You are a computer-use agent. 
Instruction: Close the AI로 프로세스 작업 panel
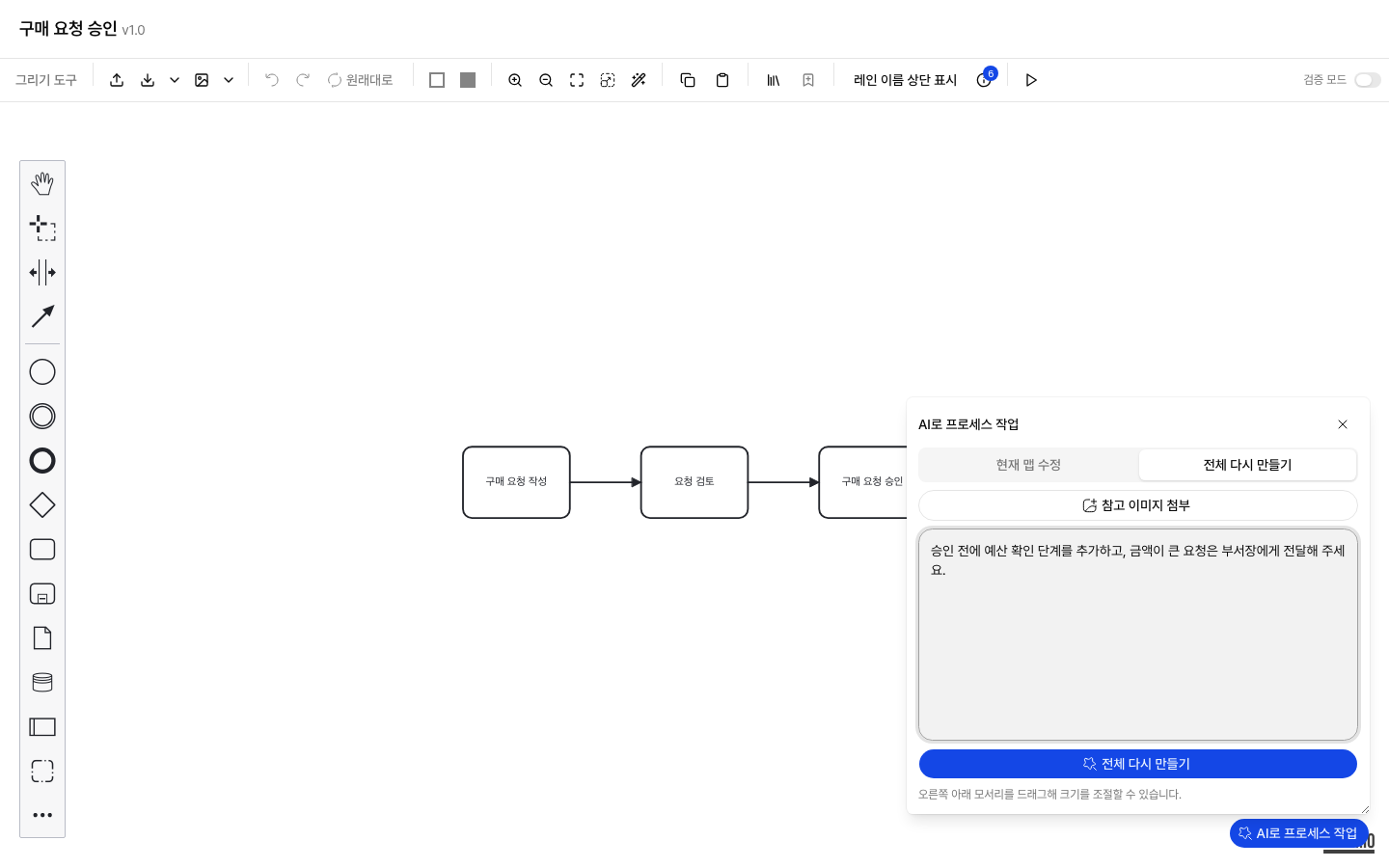coord(1343,424)
